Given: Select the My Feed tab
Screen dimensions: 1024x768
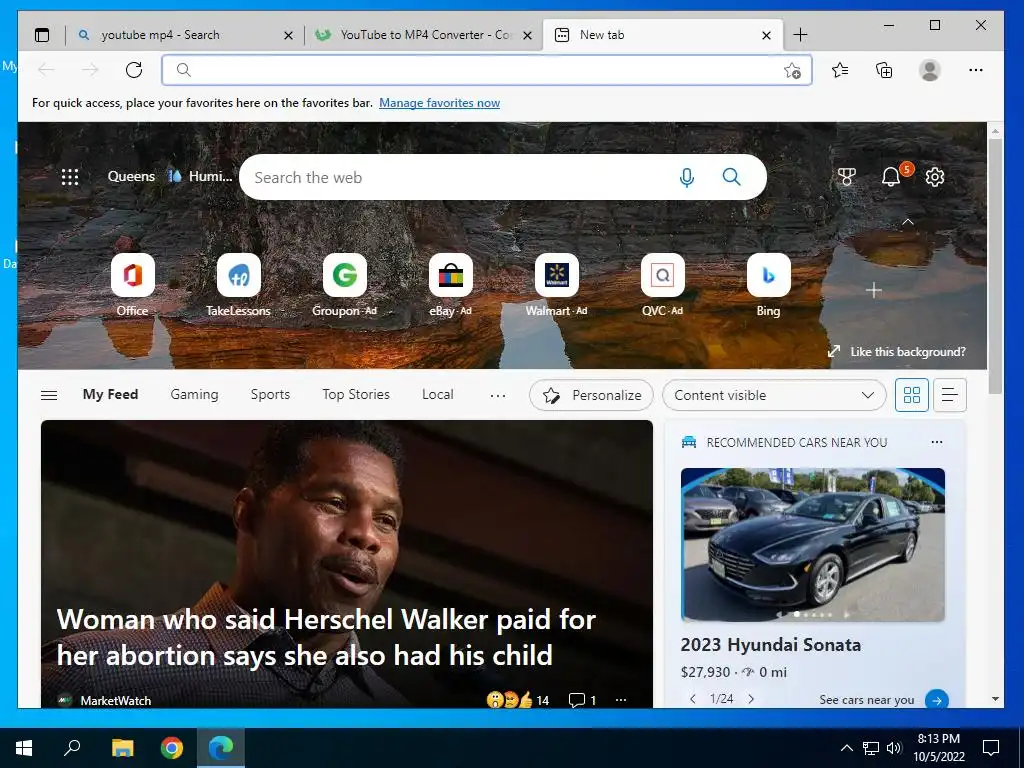Looking at the screenshot, I should [x=110, y=394].
